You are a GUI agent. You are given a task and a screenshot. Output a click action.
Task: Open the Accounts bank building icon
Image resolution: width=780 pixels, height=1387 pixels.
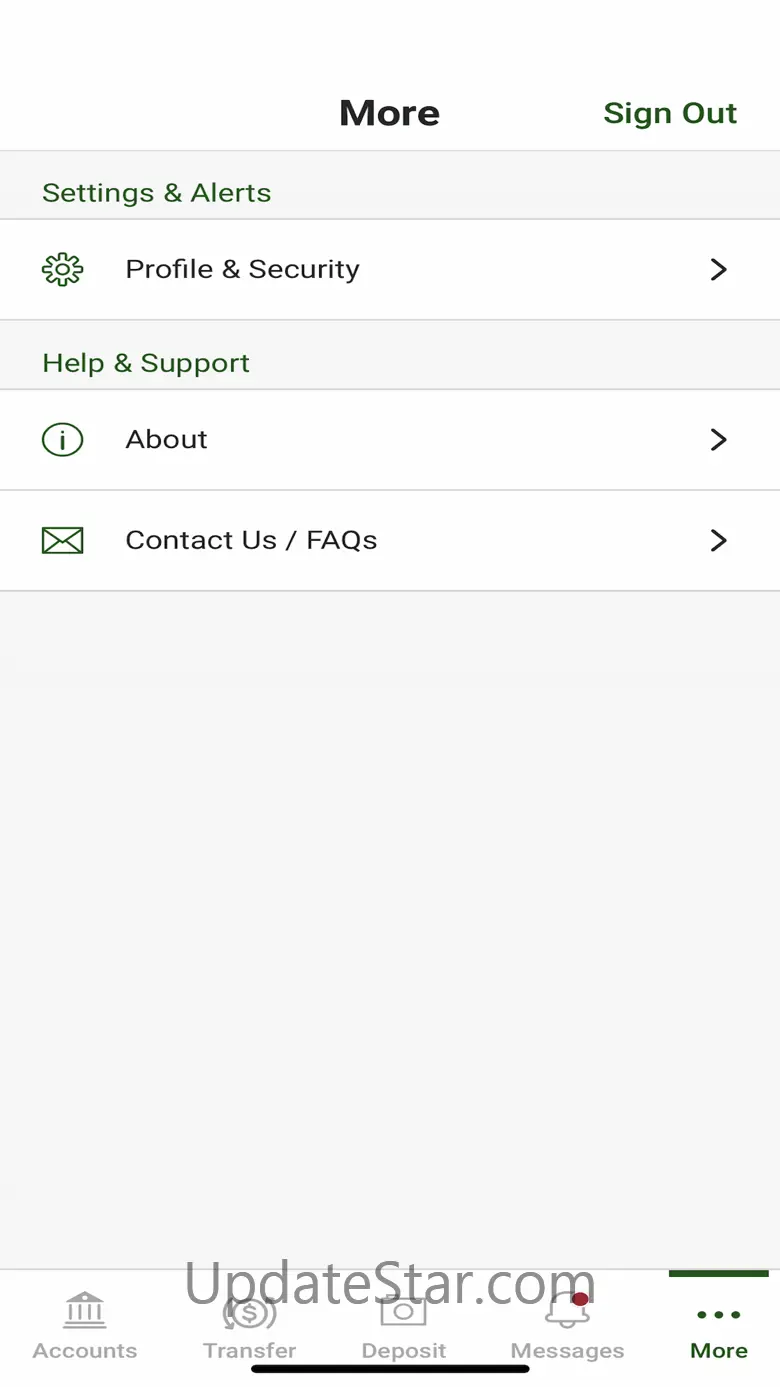pos(85,1310)
